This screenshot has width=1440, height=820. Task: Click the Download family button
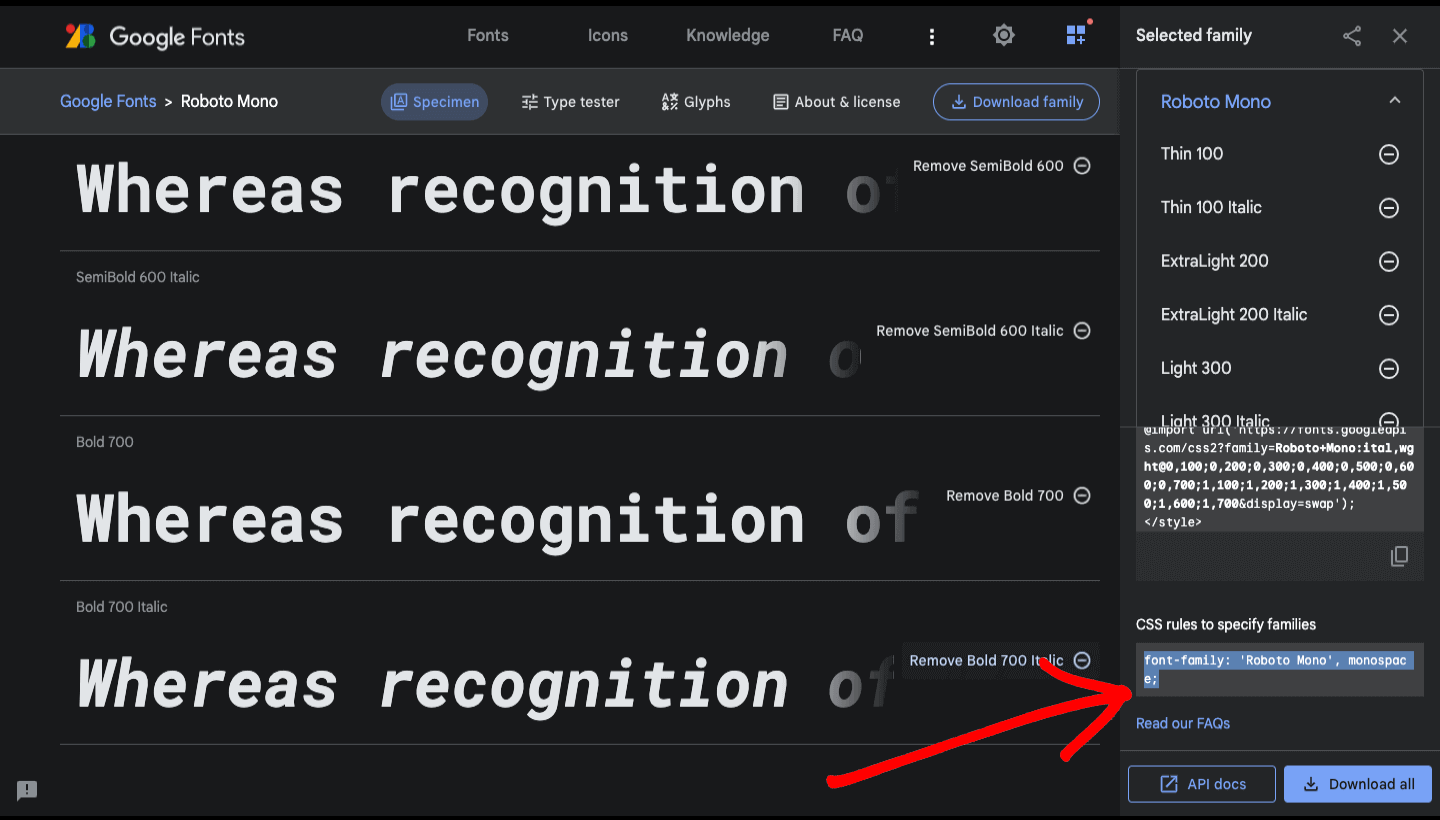(x=1016, y=102)
